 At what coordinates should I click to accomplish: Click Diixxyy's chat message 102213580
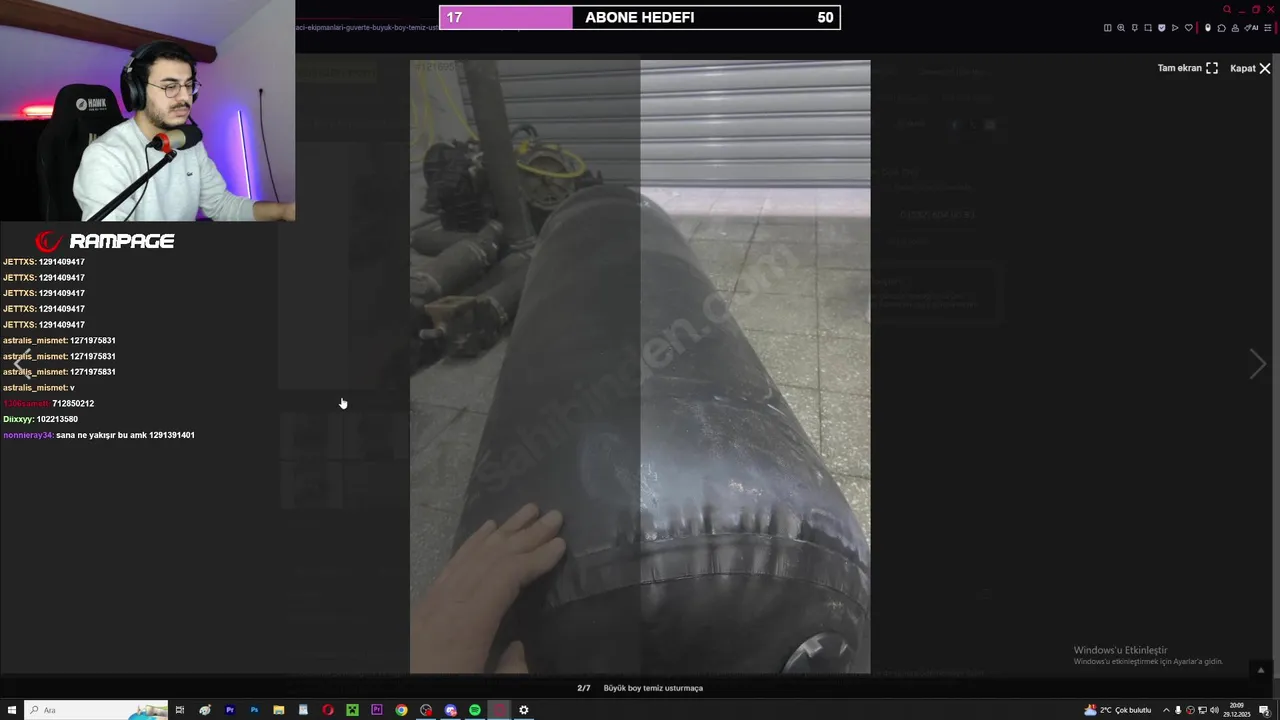coord(40,419)
